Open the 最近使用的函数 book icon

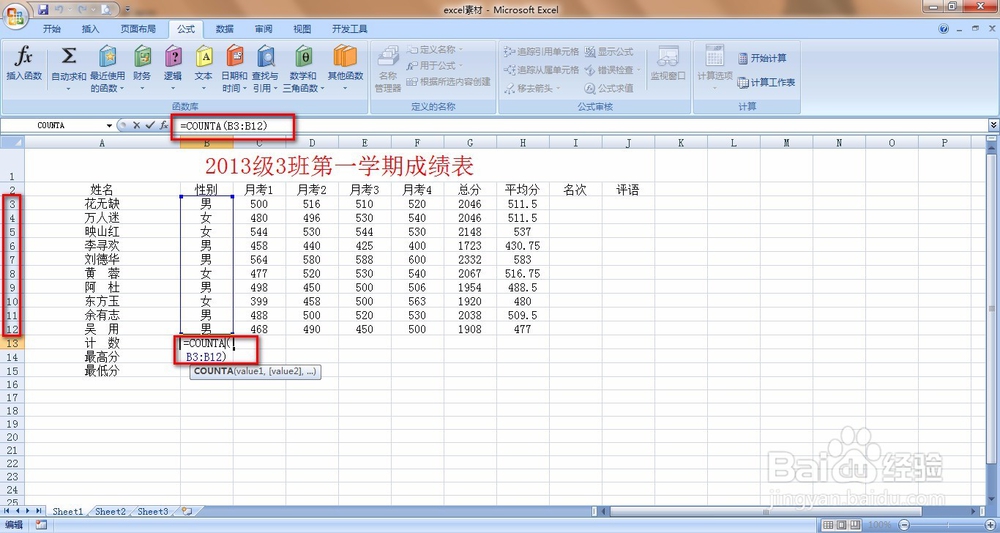107,56
